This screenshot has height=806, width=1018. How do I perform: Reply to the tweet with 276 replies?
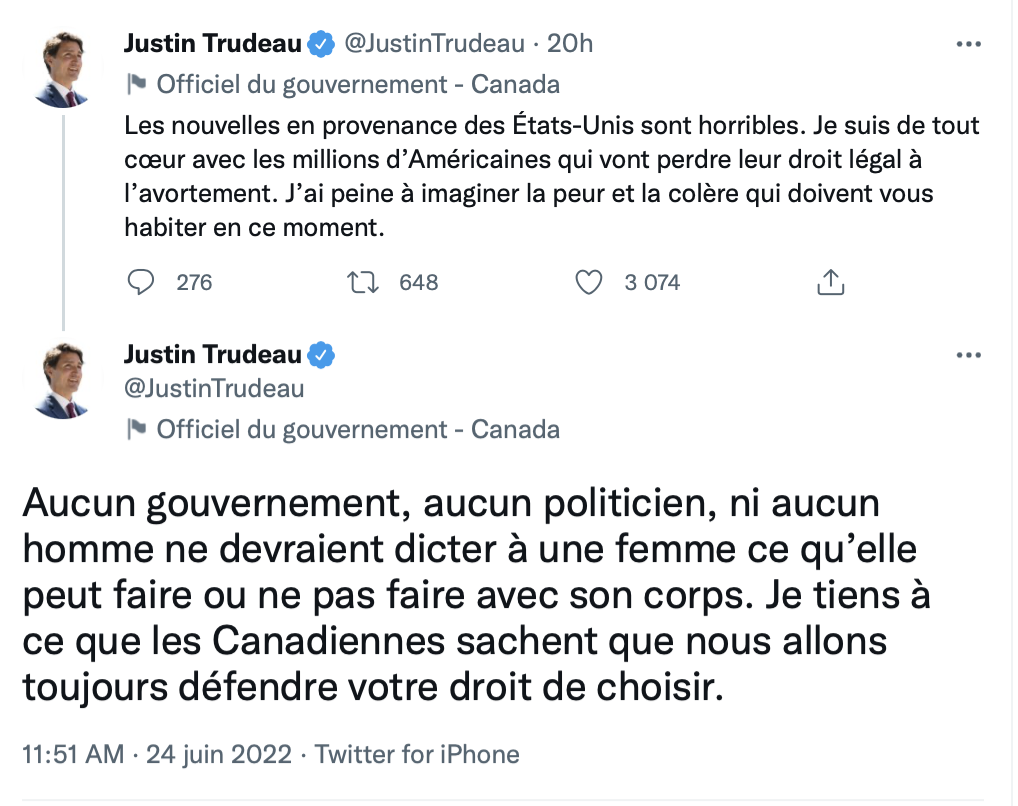(142, 283)
